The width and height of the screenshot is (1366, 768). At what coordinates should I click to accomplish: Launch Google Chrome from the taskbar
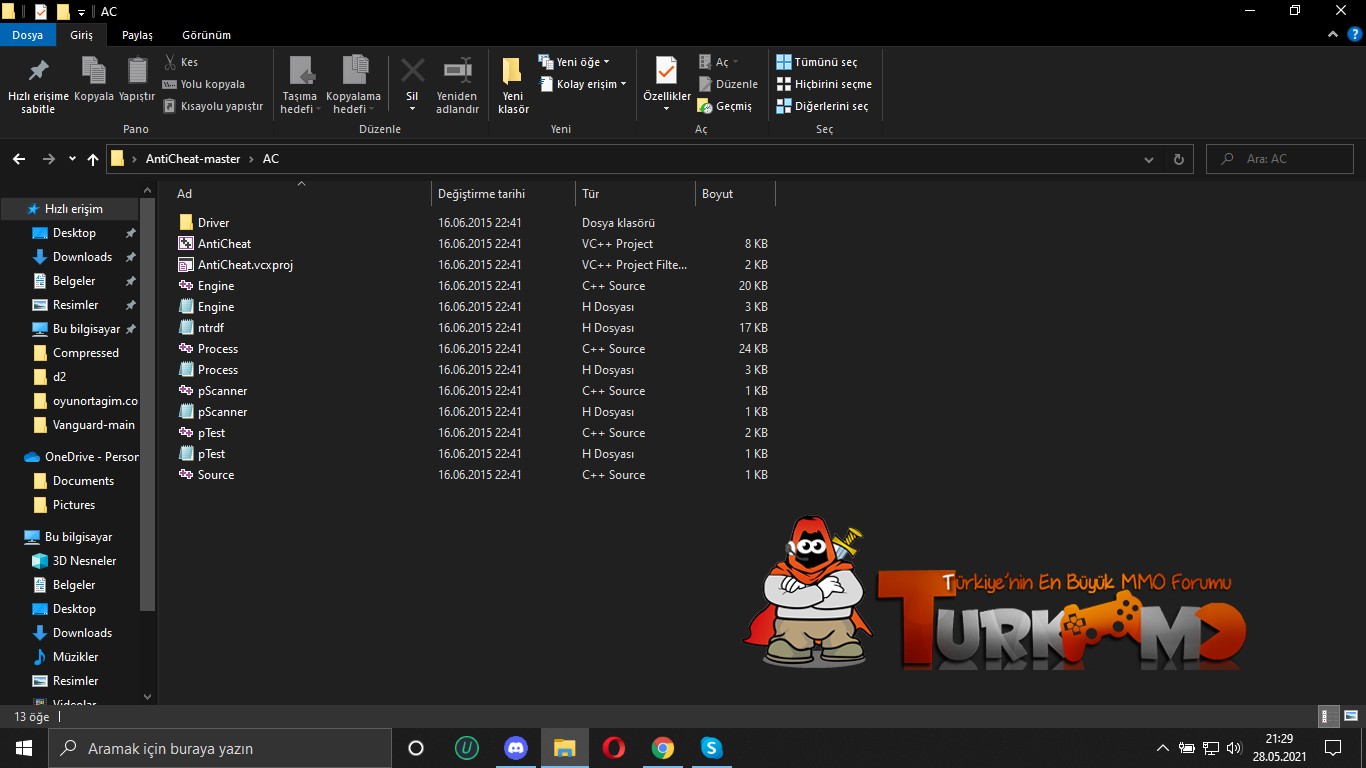[663, 748]
